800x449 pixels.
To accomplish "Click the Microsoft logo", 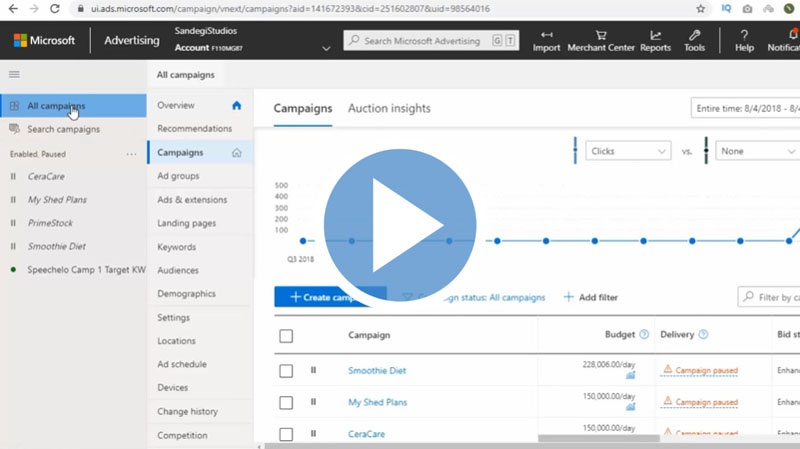I will point(44,40).
